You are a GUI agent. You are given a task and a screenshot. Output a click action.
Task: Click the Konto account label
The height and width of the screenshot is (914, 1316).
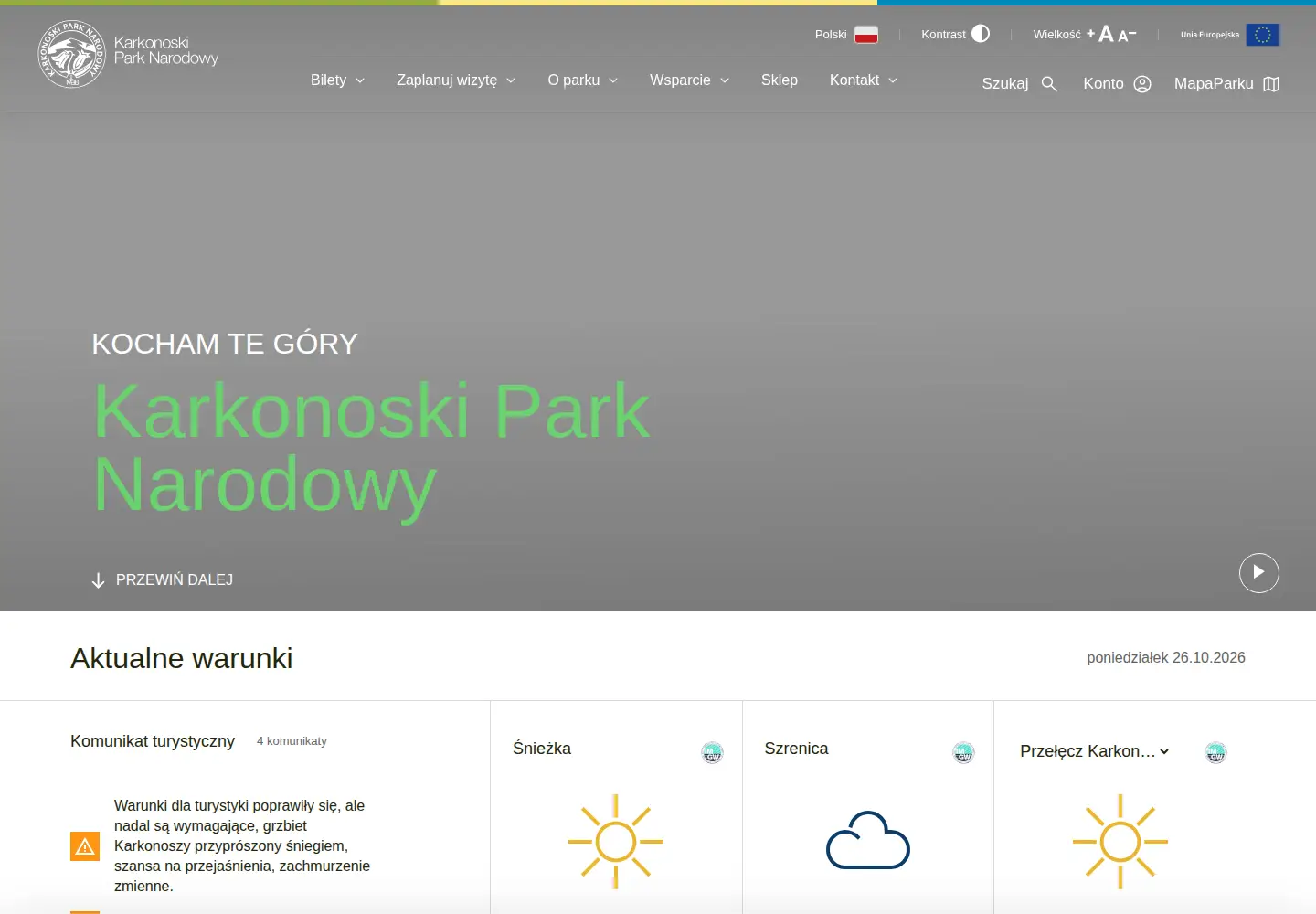1103,84
